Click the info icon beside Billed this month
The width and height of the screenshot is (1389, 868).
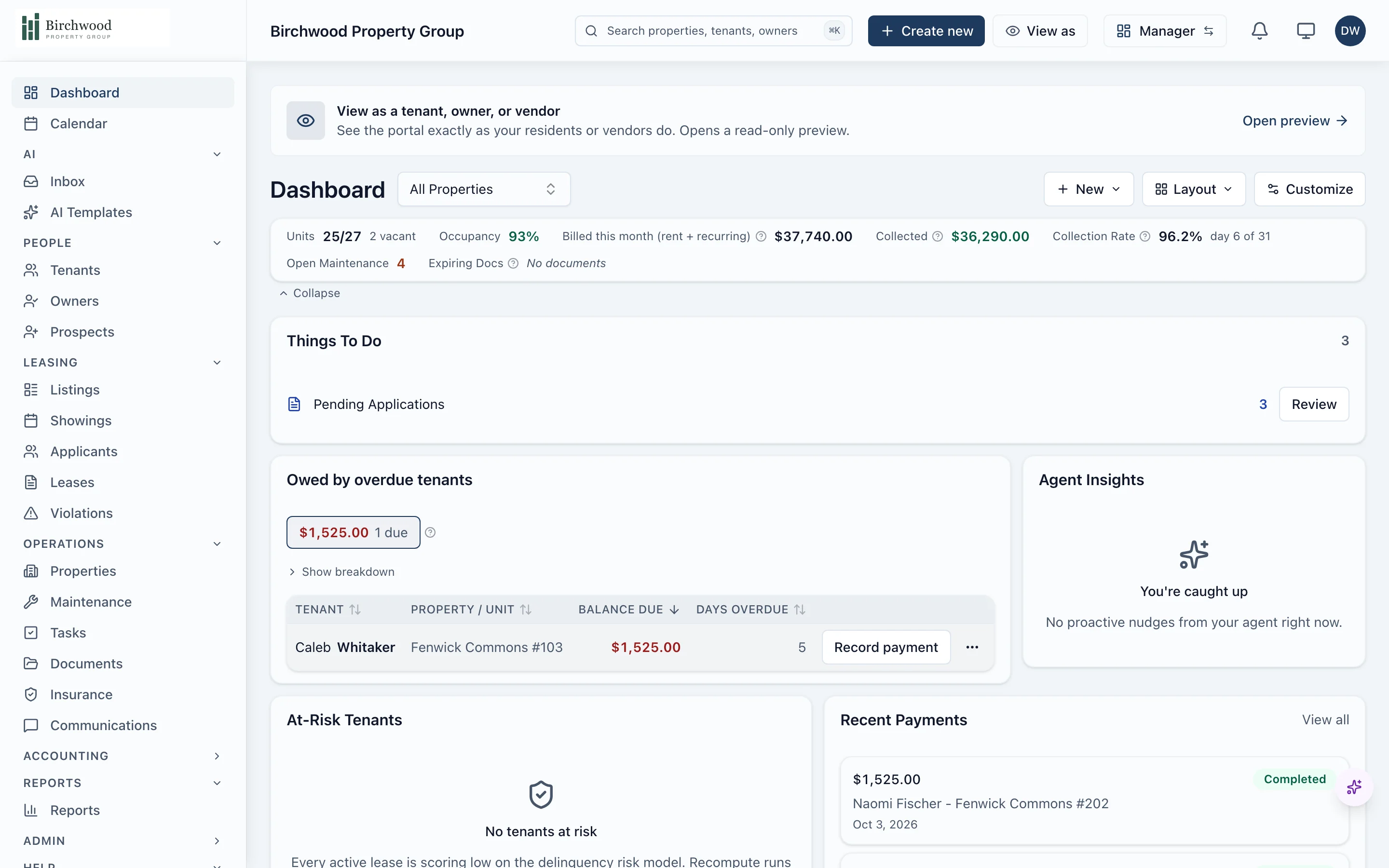[x=761, y=236]
